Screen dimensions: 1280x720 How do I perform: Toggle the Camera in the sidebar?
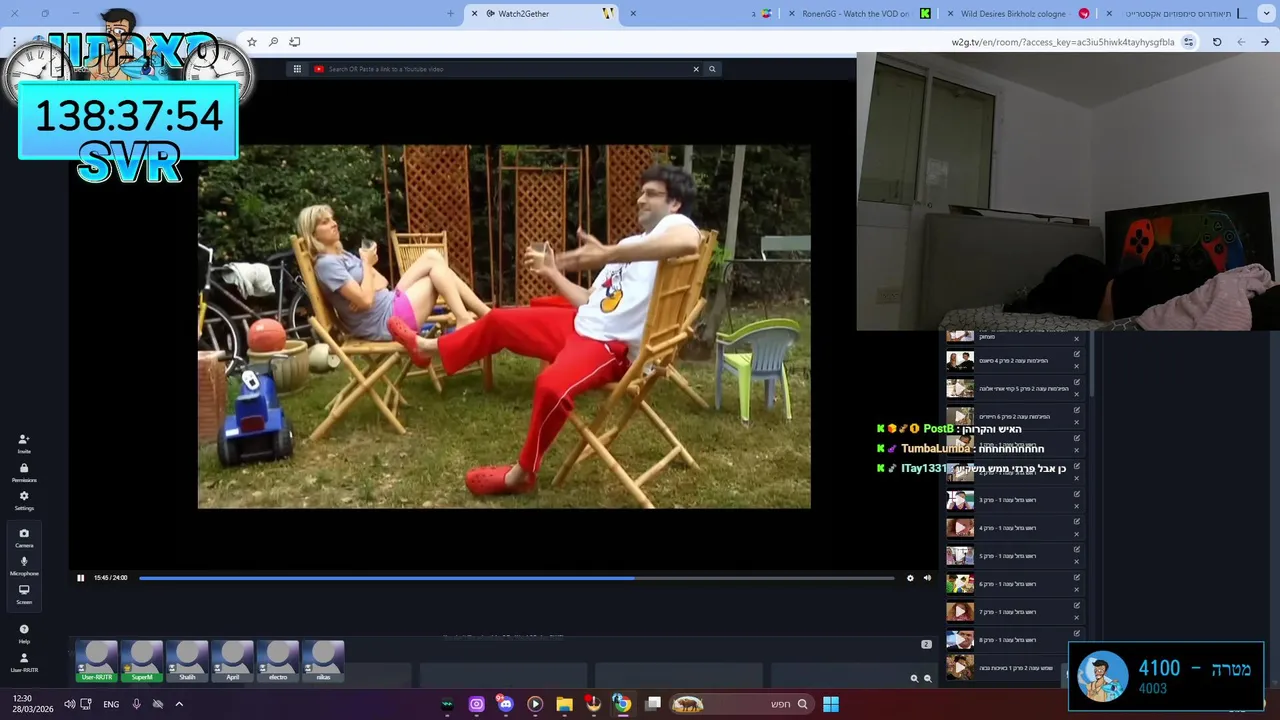[x=24, y=538]
